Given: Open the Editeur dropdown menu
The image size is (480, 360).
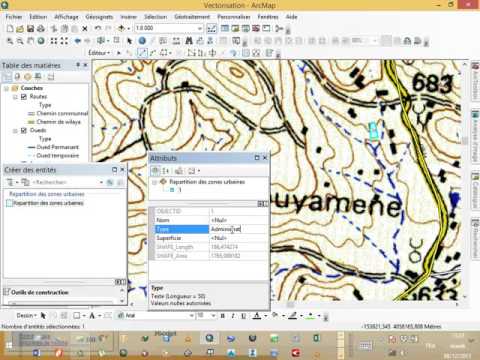Looking at the screenshot, I should click(x=99, y=53).
